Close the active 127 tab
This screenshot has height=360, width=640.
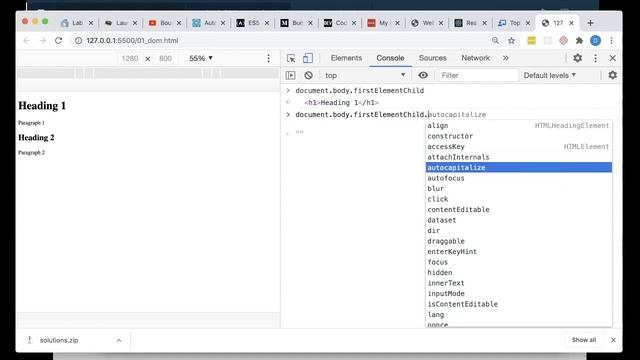click(571, 23)
